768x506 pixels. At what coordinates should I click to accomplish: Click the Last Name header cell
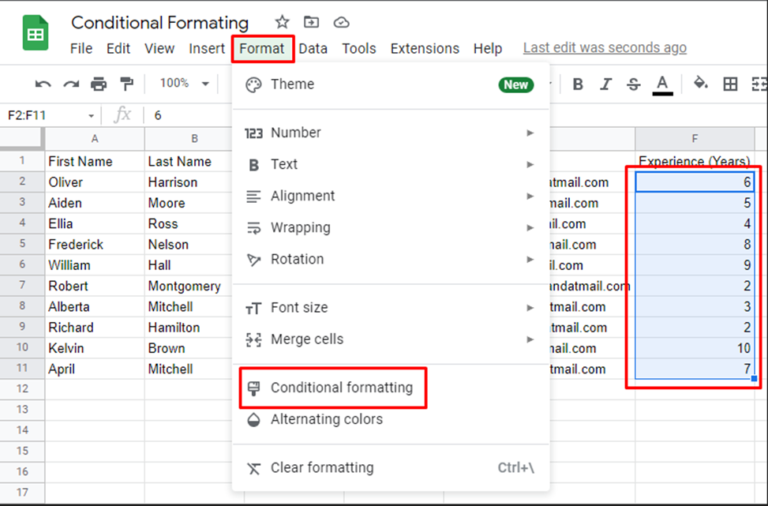189,161
